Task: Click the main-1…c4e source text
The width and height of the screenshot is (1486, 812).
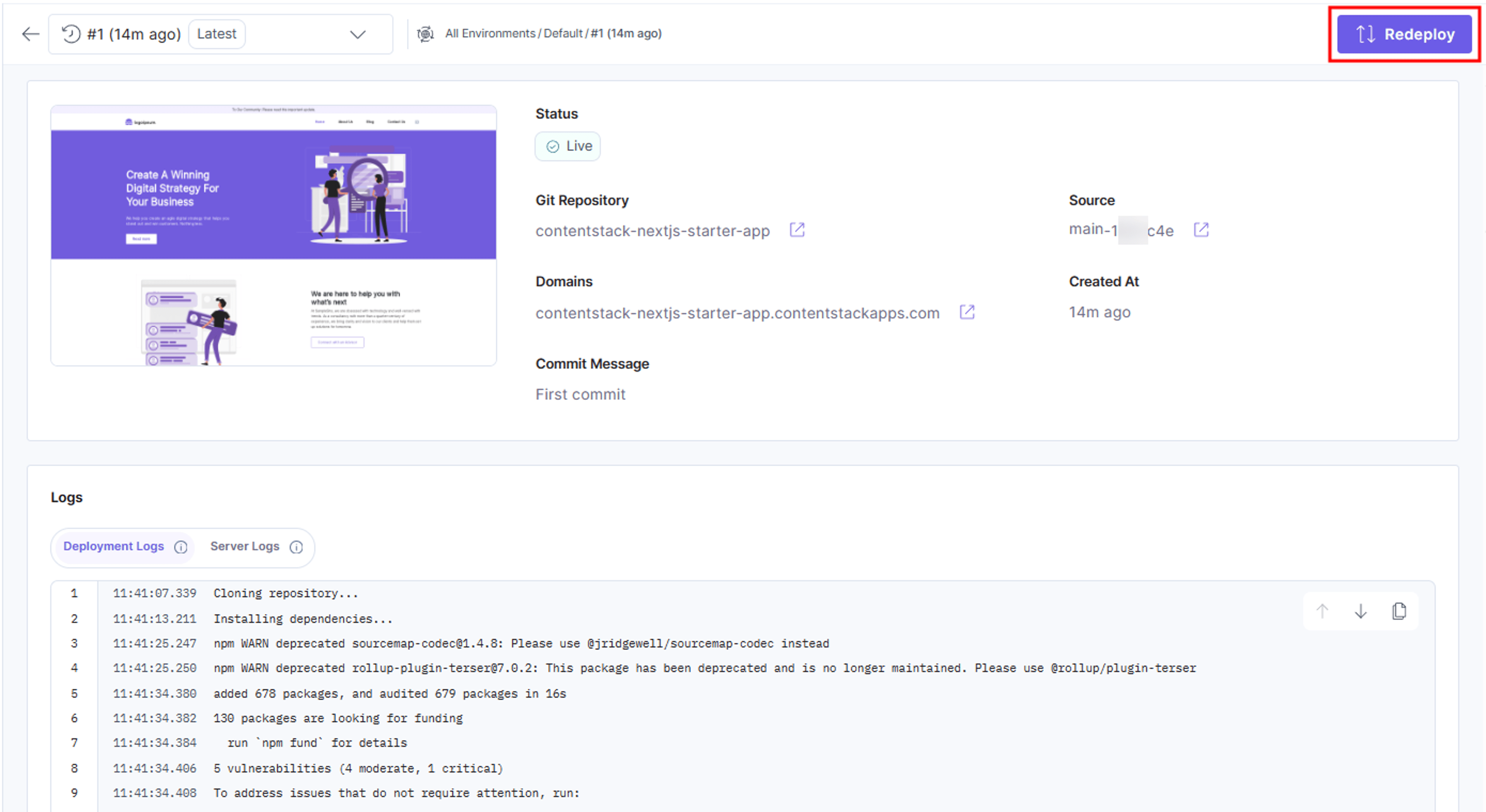Action: [x=1121, y=230]
